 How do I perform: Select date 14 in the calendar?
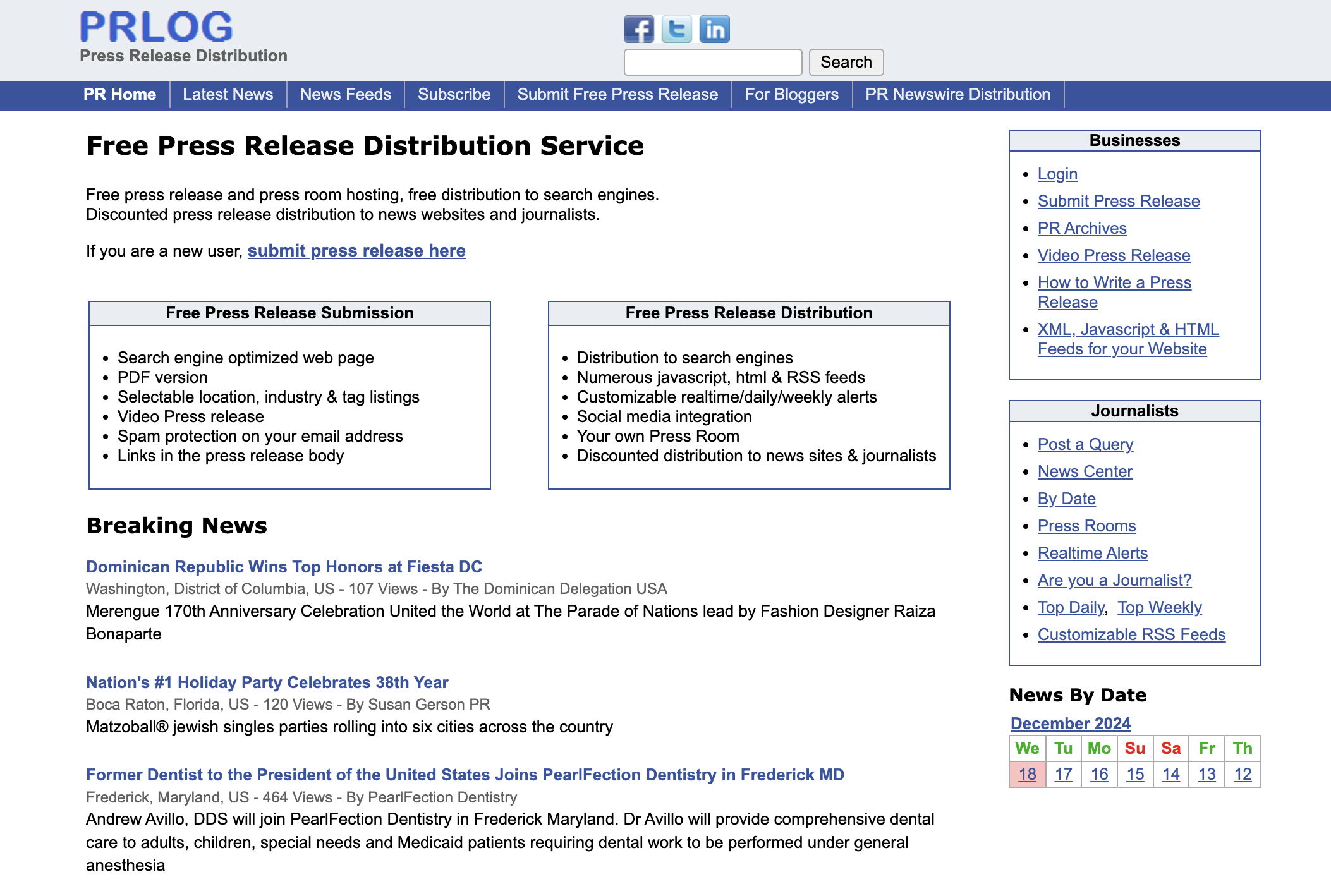tap(1170, 774)
